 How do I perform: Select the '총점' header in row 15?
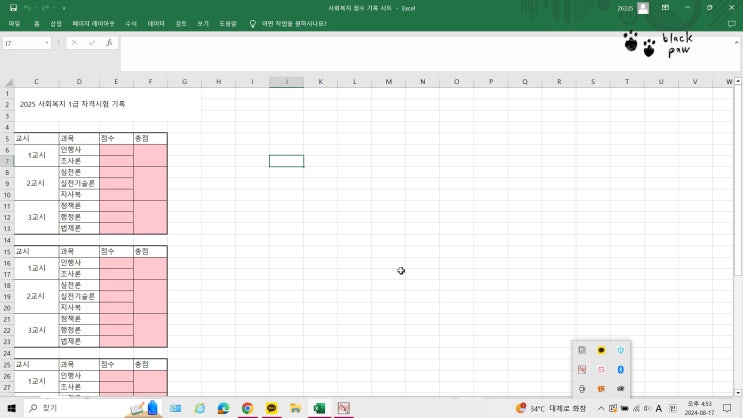pos(150,251)
